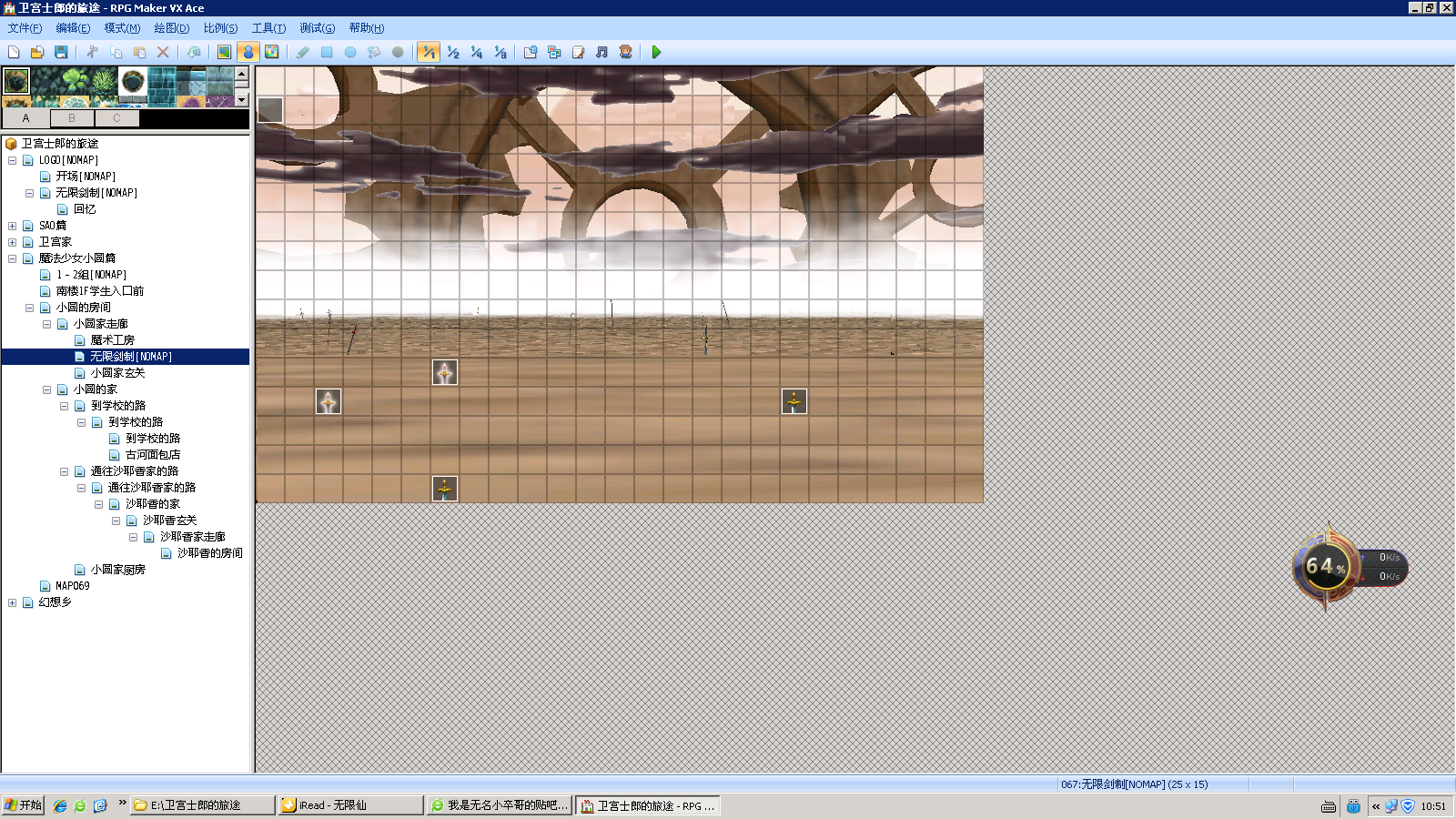Click the tileset palette scroll down arrow
The width and height of the screenshot is (1456, 819).
pyautogui.click(x=242, y=99)
